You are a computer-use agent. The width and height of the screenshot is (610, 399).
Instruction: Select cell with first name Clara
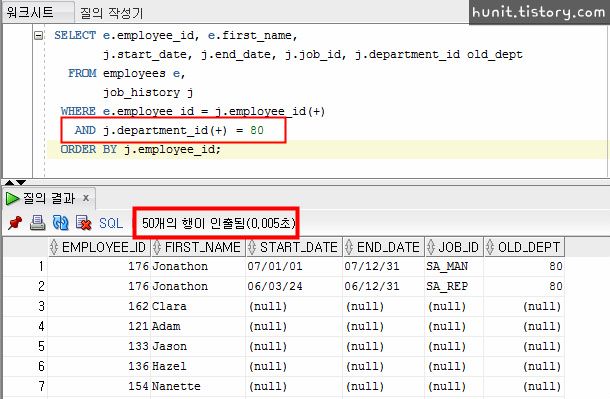click(x=198, y=306)
